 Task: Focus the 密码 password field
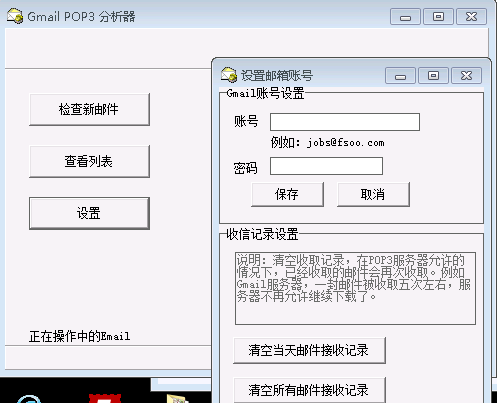point(326,166)
